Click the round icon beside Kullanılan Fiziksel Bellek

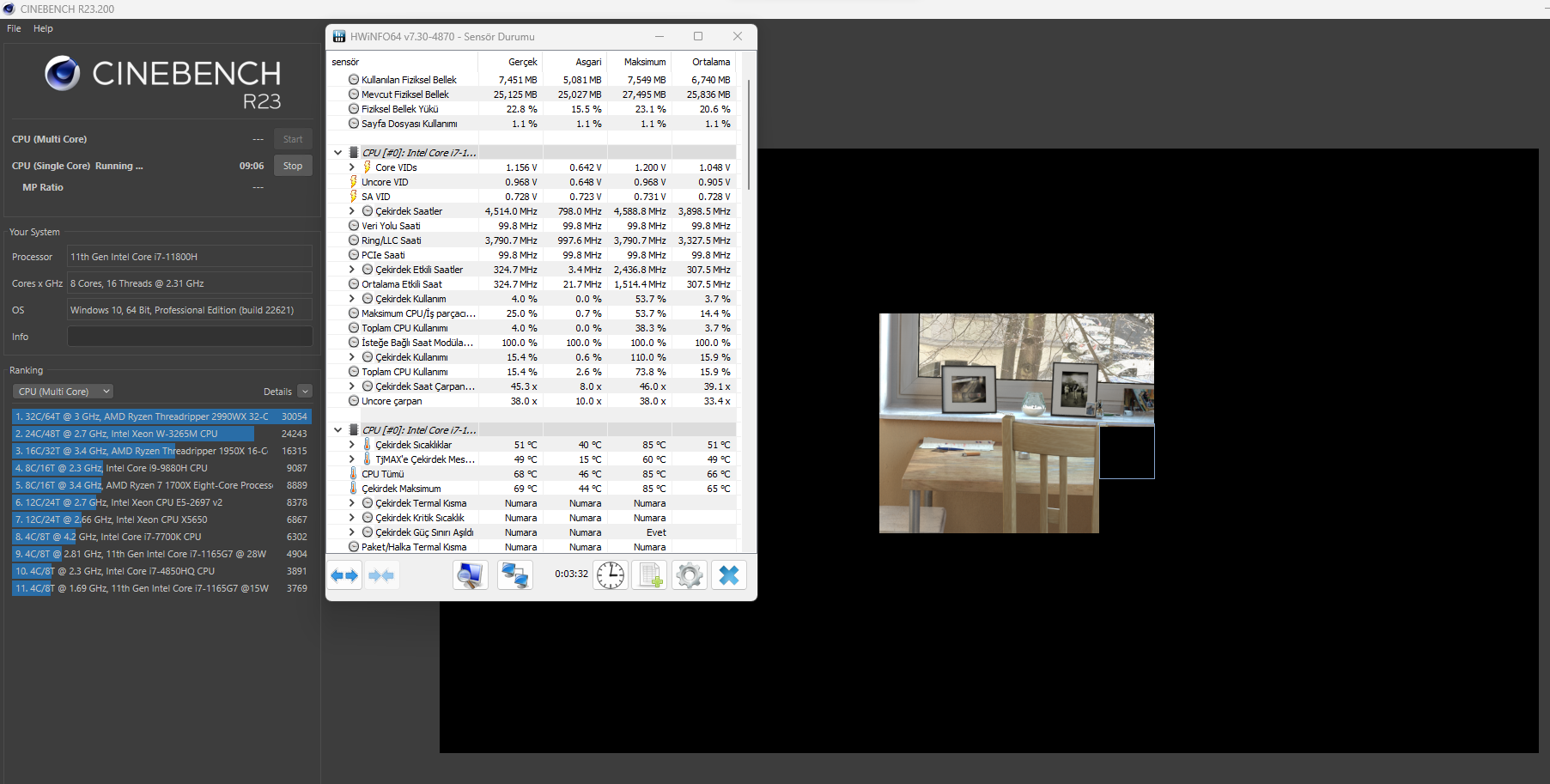tap(354, 80)
